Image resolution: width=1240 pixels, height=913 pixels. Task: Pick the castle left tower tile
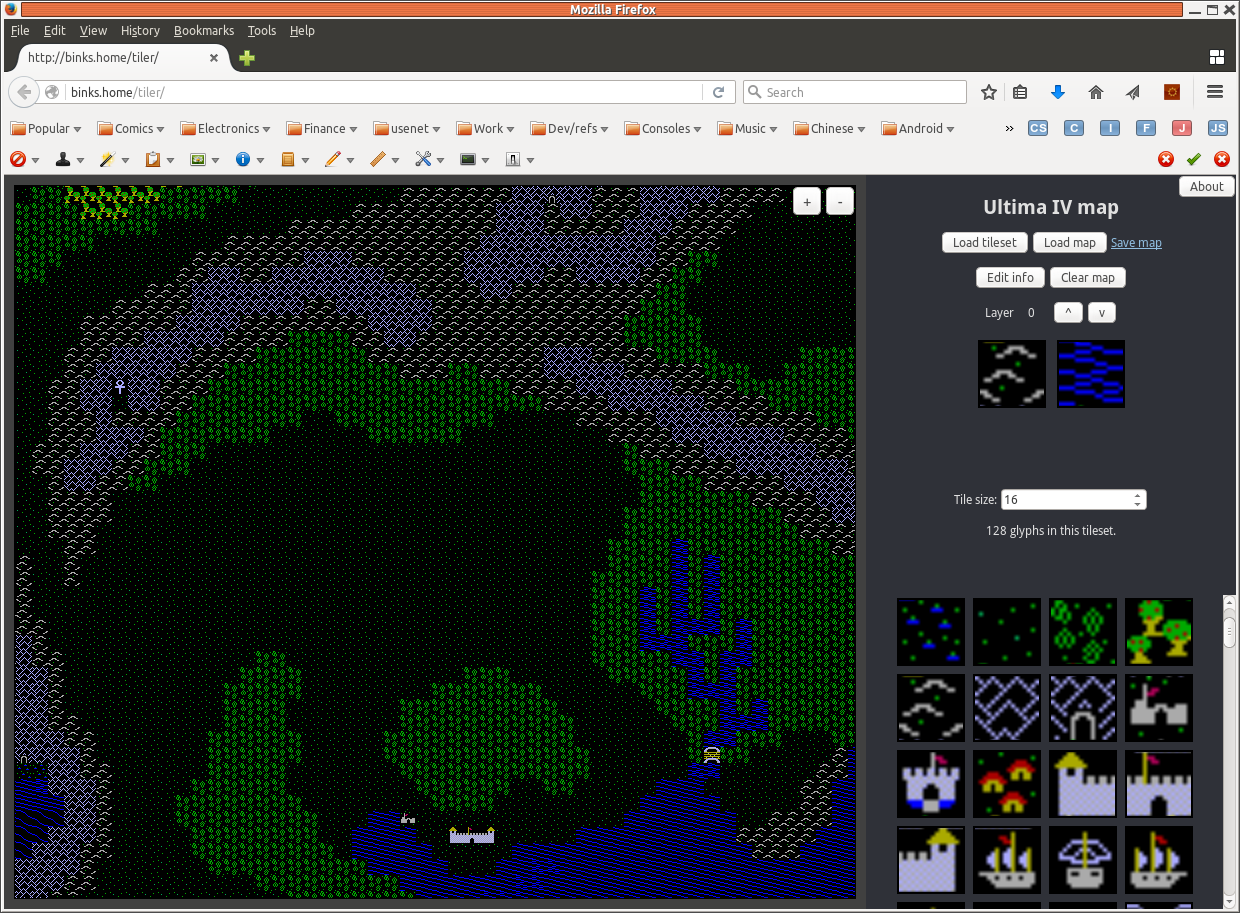pyautogui.click(x=1083, y=784)
